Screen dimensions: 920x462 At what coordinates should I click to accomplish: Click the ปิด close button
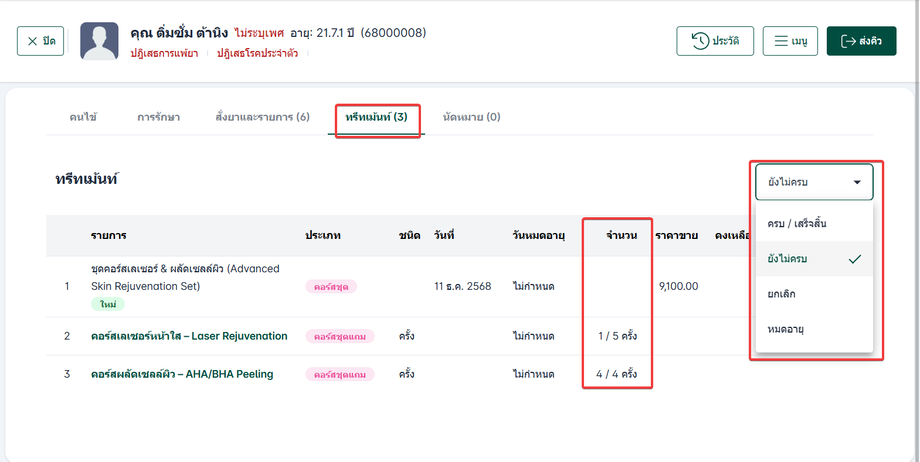tap(40, 41)
